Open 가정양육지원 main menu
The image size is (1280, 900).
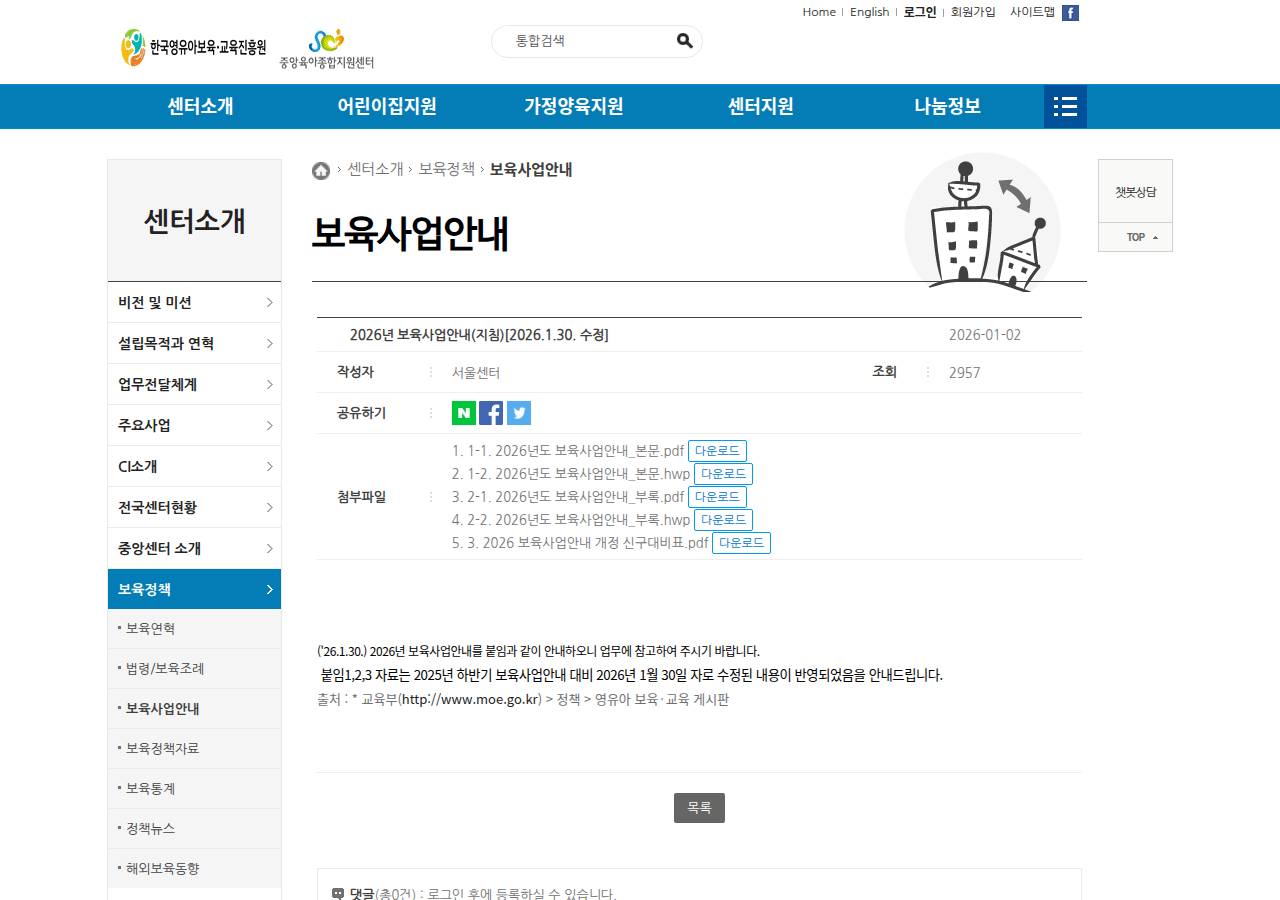point(574,106)
